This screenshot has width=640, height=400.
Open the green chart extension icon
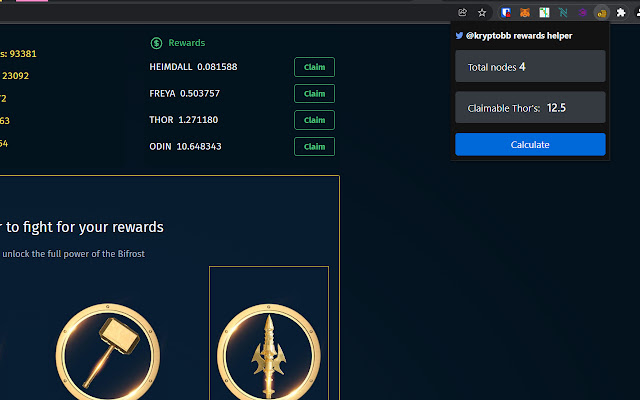pyautogui.click(x=544, y=13)
